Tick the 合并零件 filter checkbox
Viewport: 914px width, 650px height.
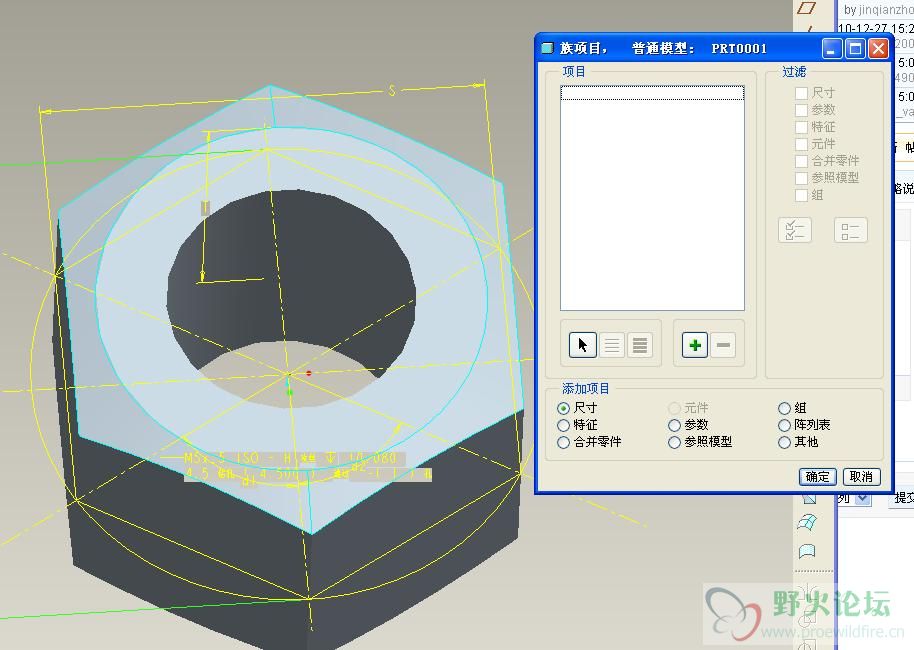[x=801, y=161]
